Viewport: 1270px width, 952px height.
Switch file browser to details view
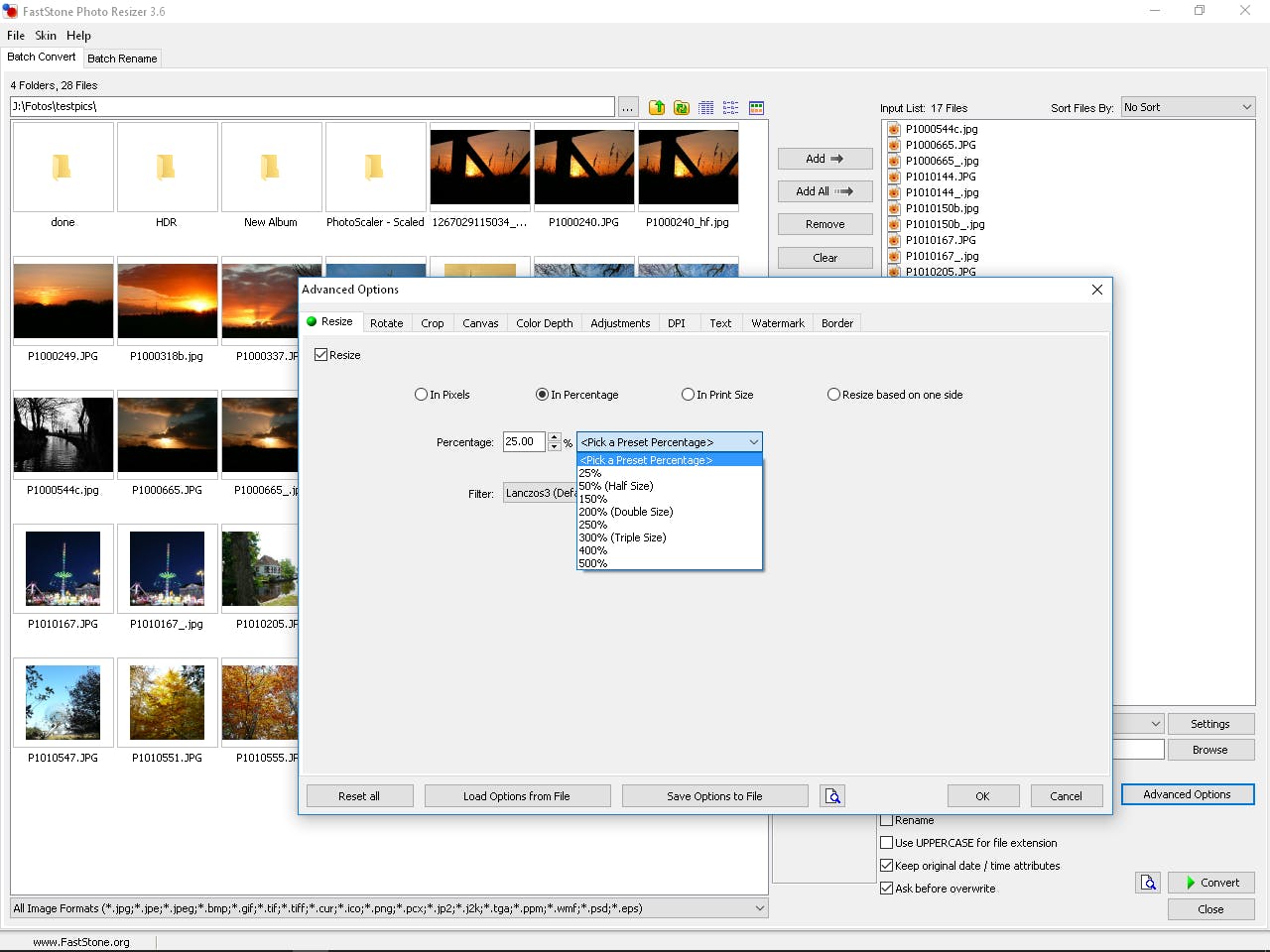[706, 107]
